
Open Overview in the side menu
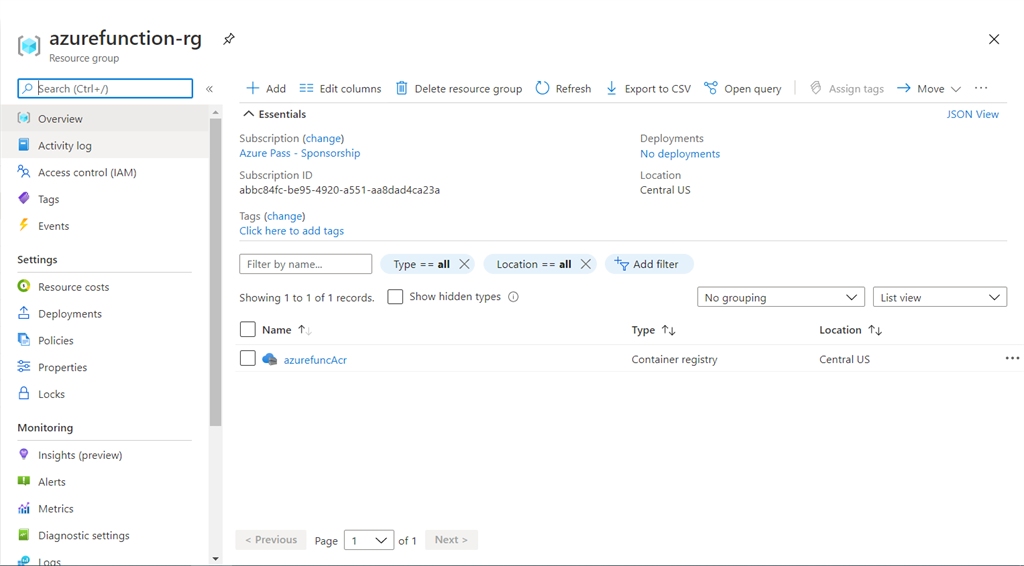point(60,119)
